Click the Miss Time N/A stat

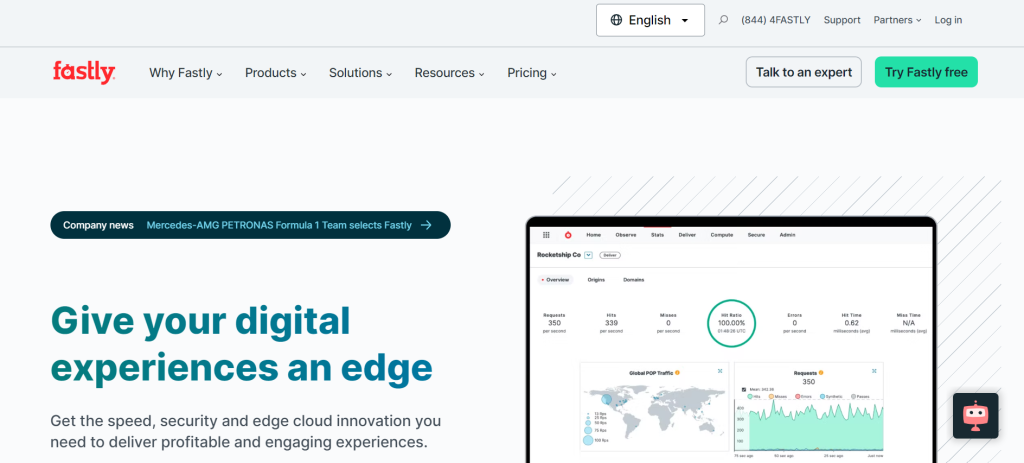[908, 323]
